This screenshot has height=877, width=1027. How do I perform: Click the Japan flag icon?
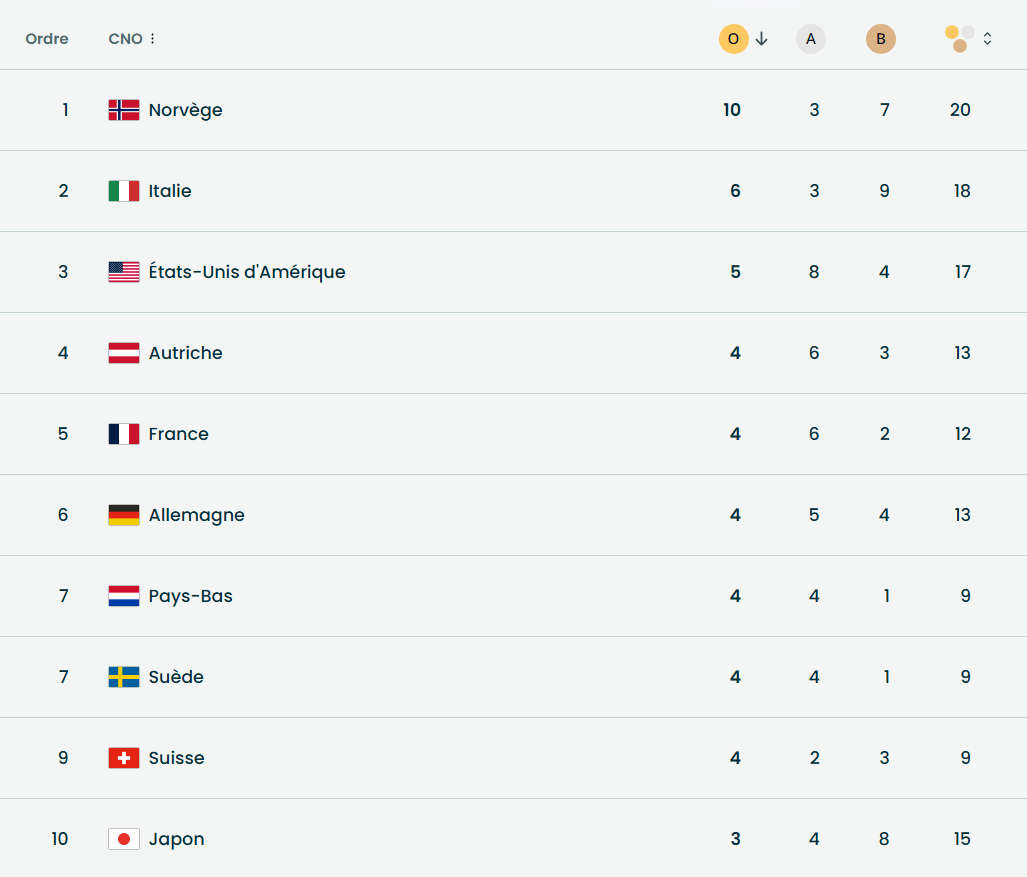(x=124, y=839)
